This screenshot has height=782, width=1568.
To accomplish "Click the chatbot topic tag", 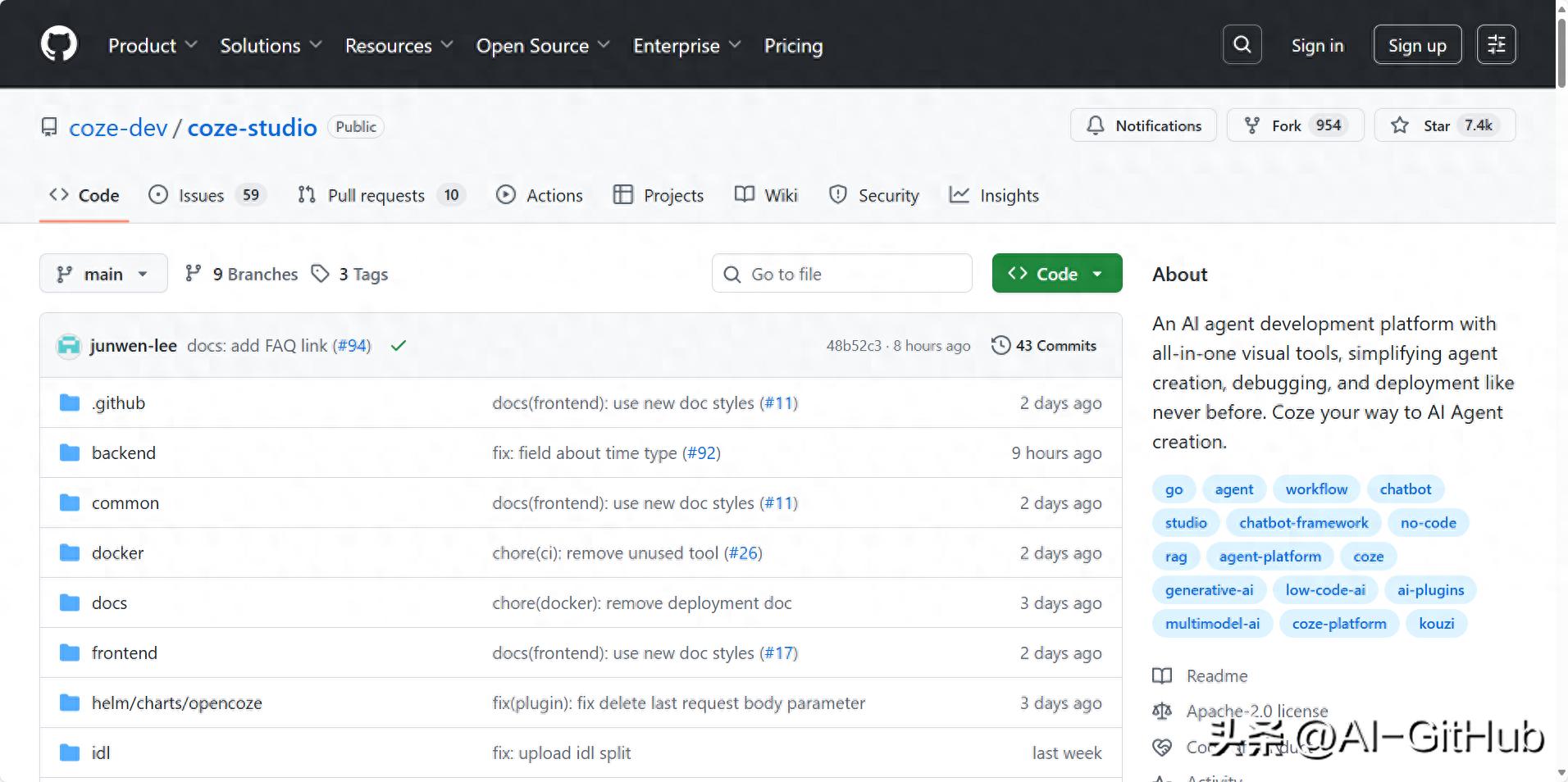I will (x=1405, y=489).
